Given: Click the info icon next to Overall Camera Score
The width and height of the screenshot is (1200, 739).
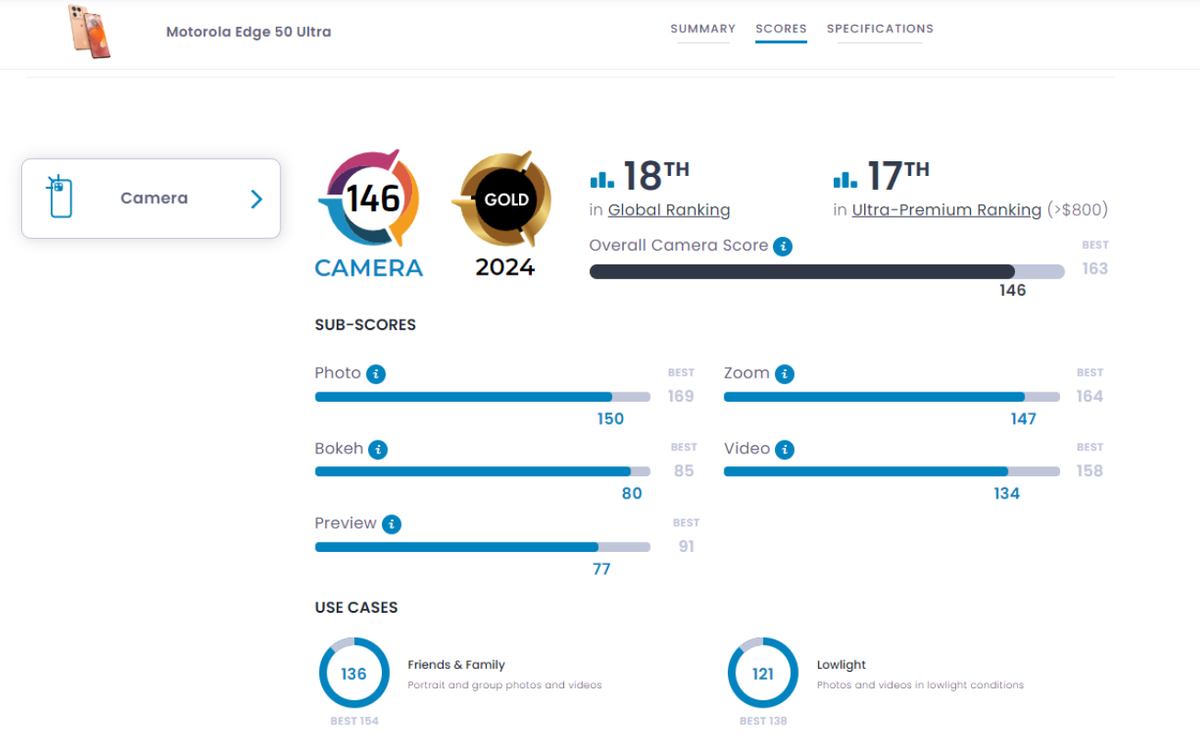Looking at the screenshot, I should coord(783,246).
